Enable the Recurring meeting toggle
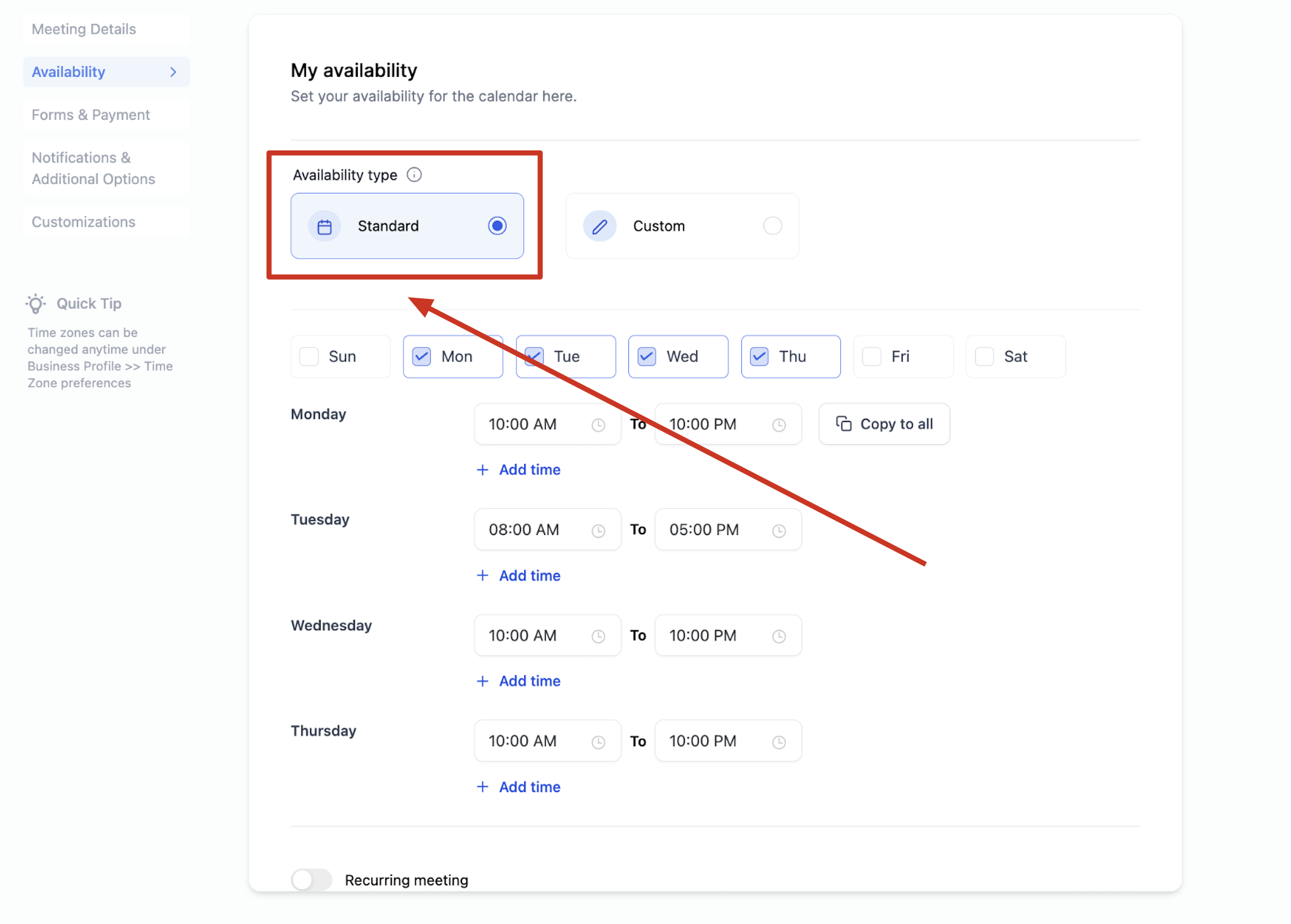1291x924 pixels. point(311,880)
